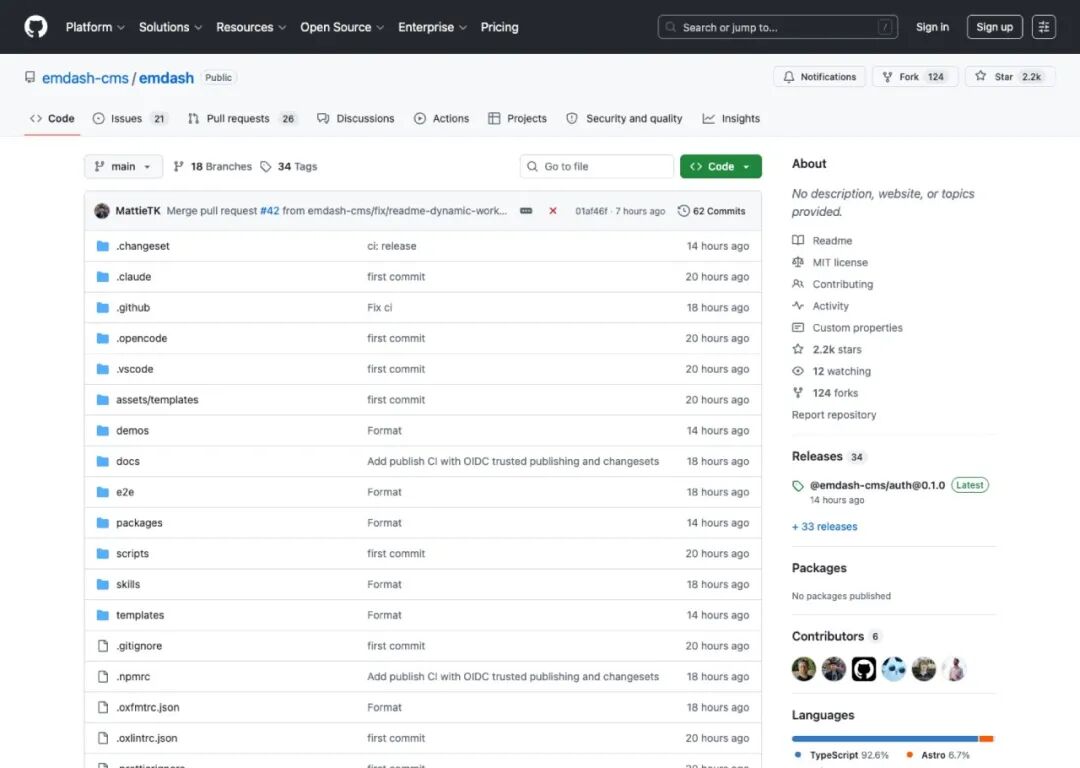Open the command palette icon near Sign up
This screenshot has height=768, width=1080.
tap(1043, 27)
